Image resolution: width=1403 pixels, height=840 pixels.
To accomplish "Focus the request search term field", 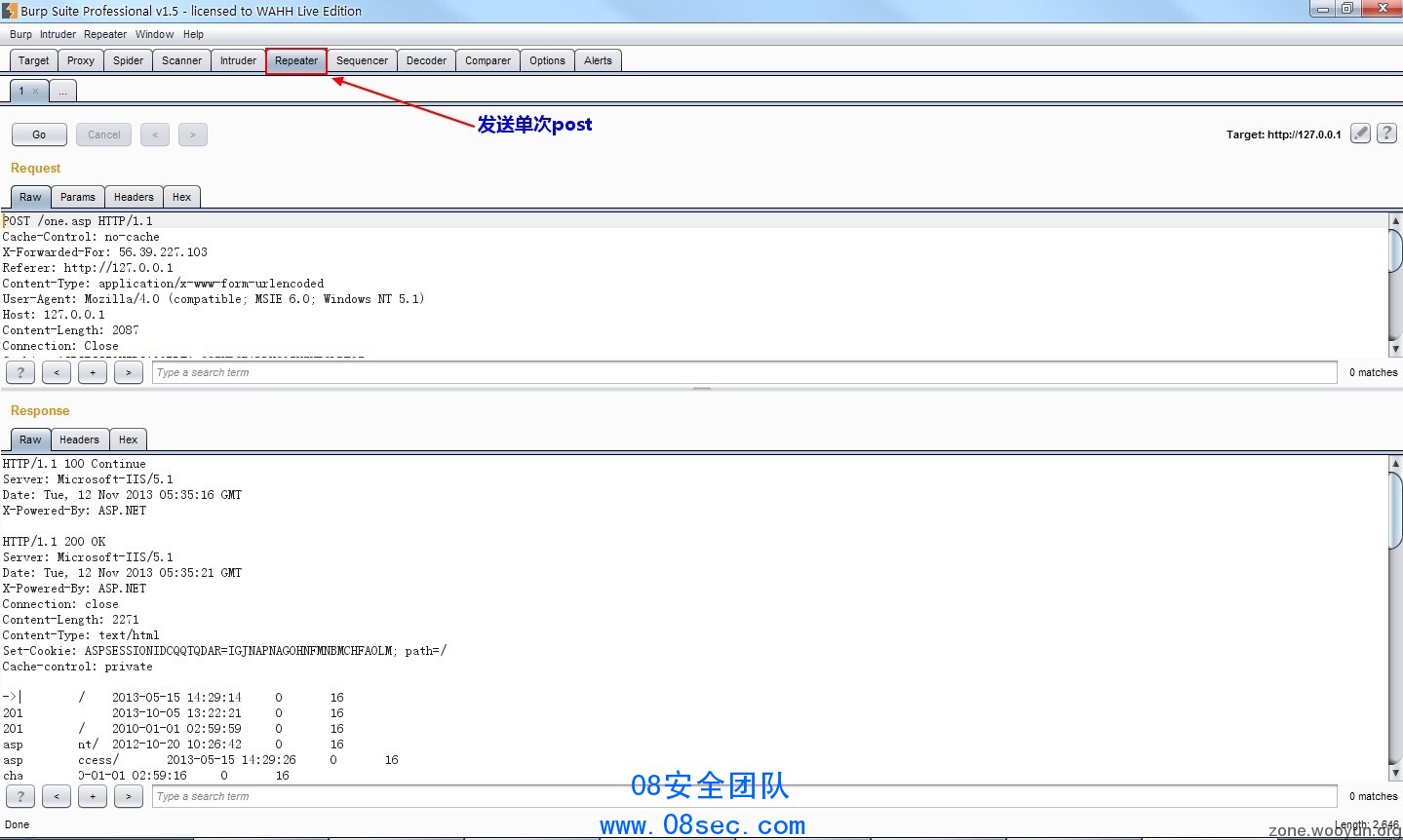I will (x=745, y=372).
